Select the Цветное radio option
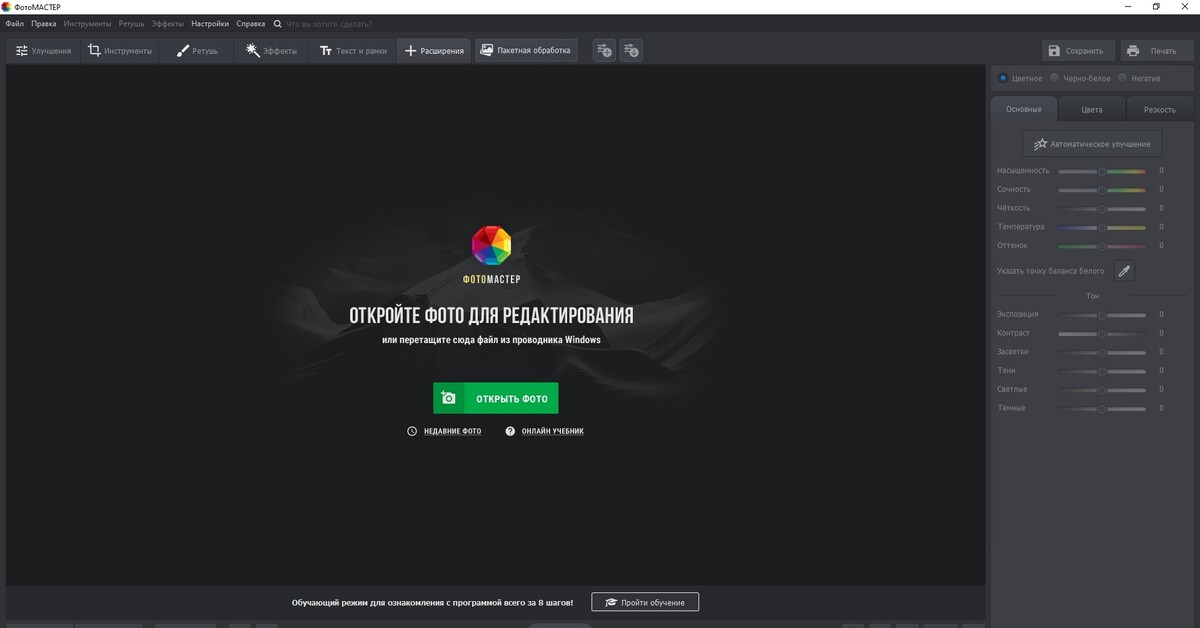 (x=1020, y=78)
